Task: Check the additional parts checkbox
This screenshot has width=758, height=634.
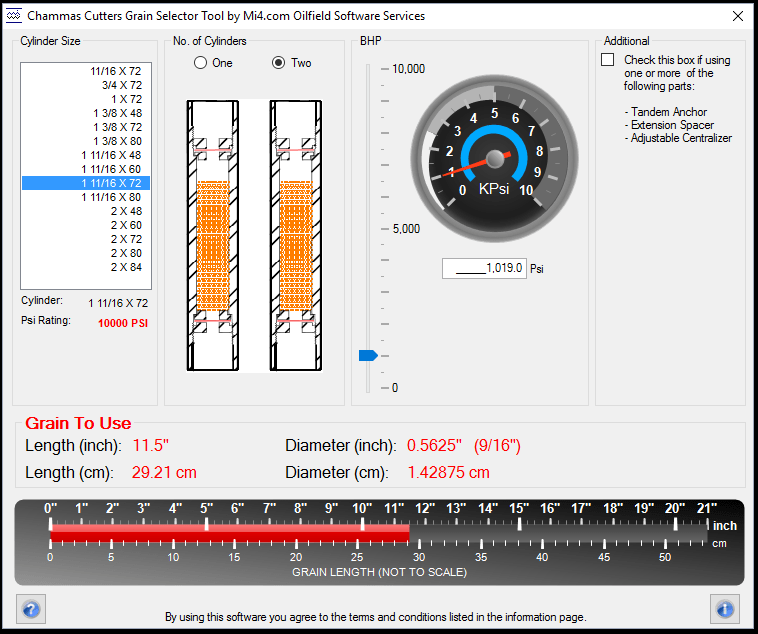Action: (x=608, y=59)
